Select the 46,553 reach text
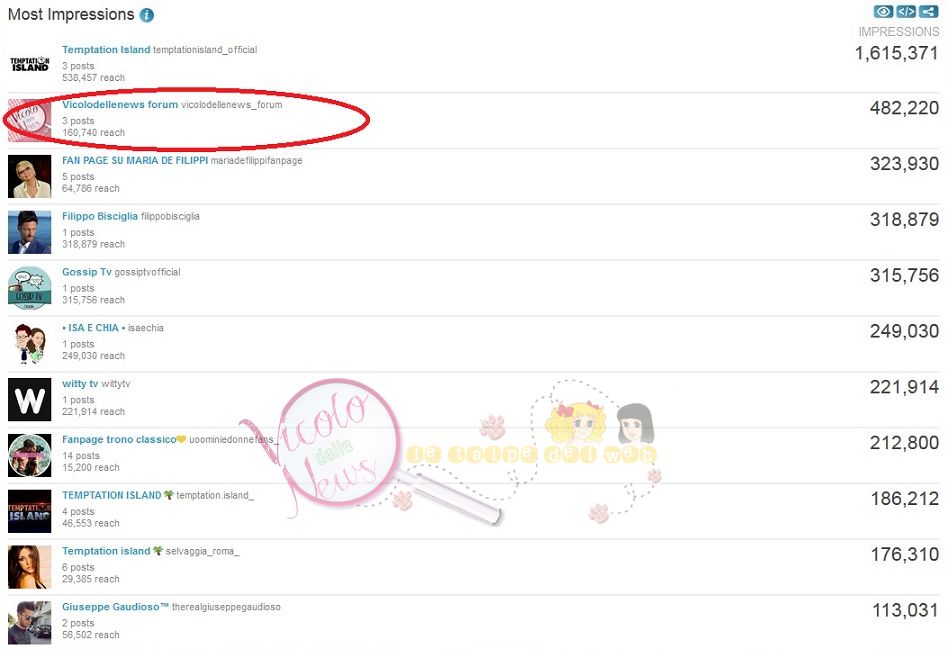948x649 pixels. point(91,523)
